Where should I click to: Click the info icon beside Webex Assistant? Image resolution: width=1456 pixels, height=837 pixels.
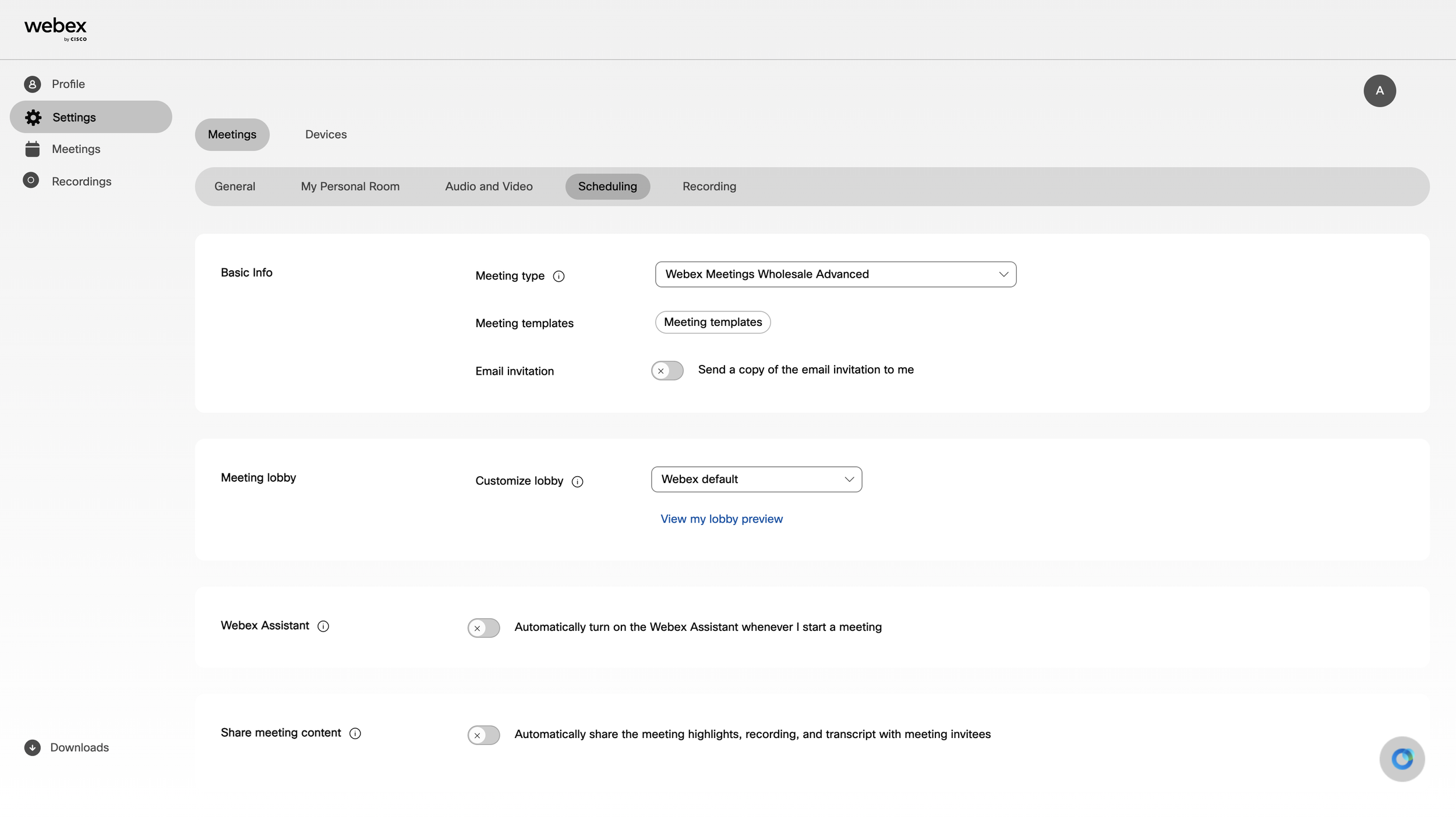[323, 626]
